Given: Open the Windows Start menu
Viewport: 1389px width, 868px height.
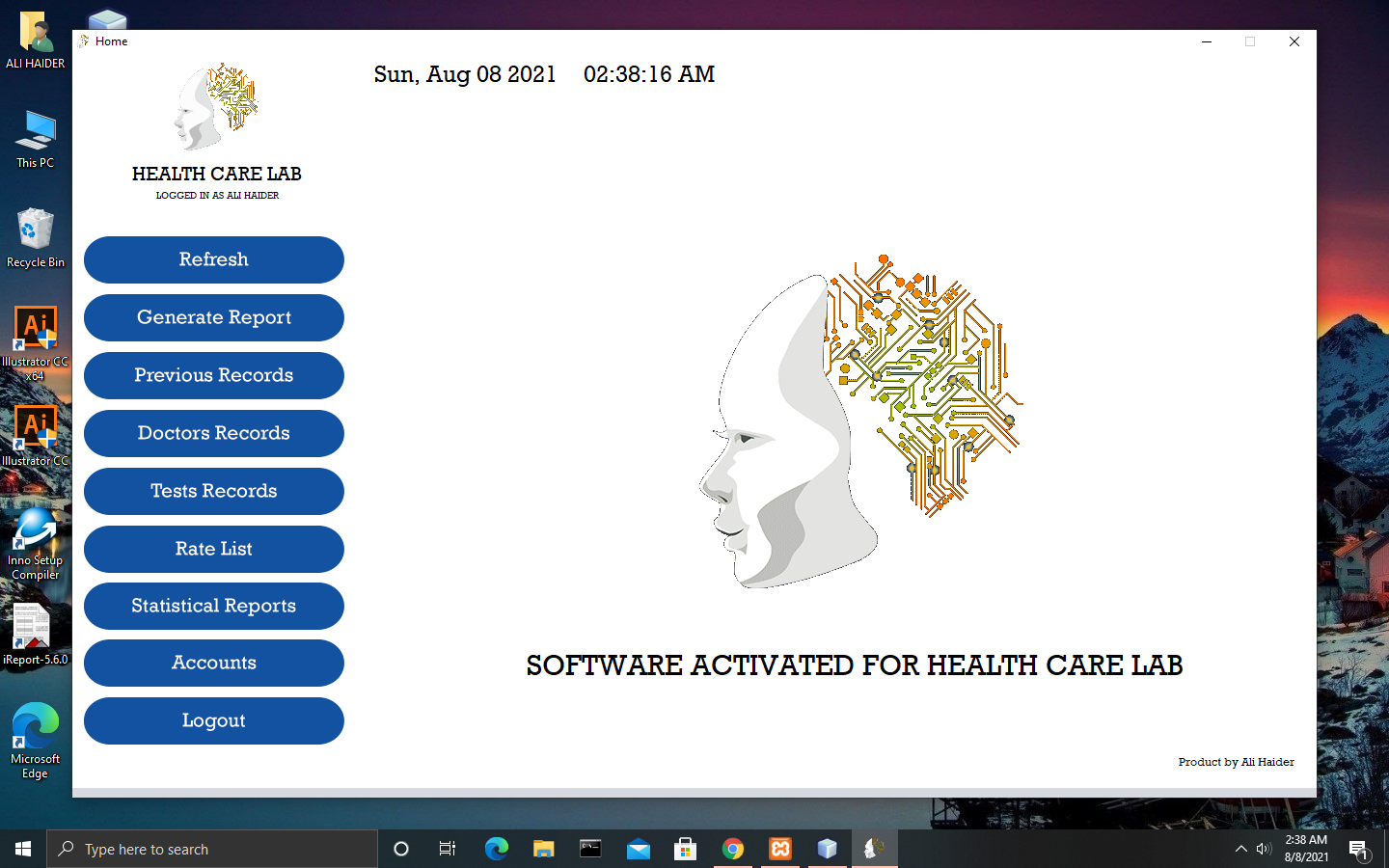Looking at the screenshot, I should (x=21, y=849).
